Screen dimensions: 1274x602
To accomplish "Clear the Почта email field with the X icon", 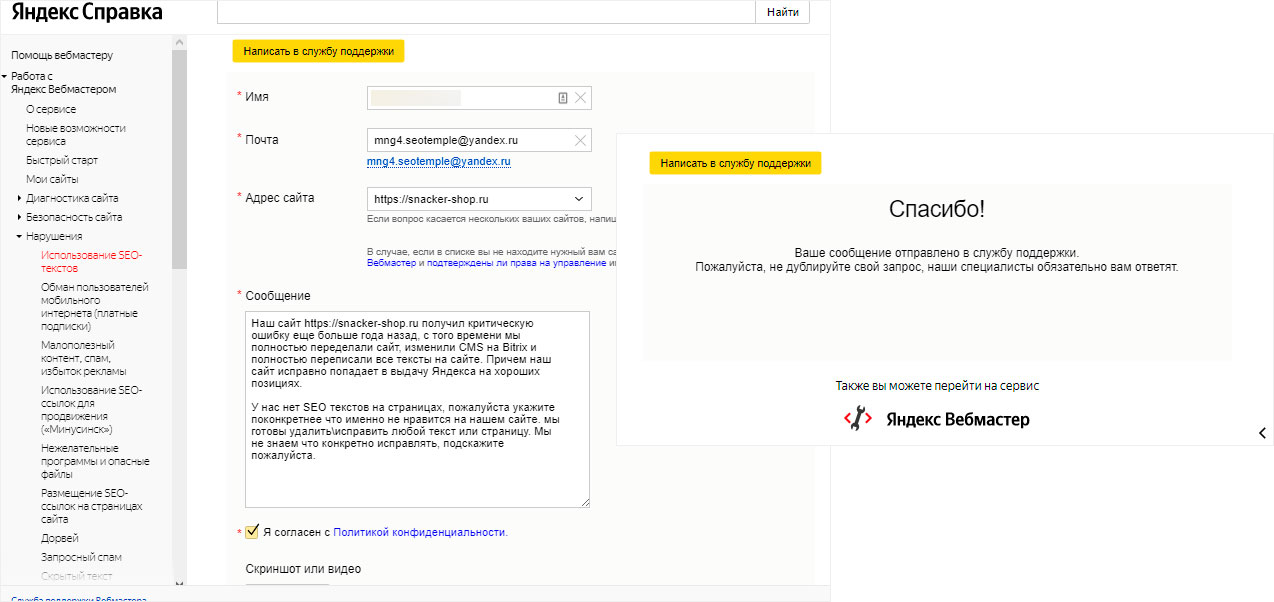I will point(580,141).
